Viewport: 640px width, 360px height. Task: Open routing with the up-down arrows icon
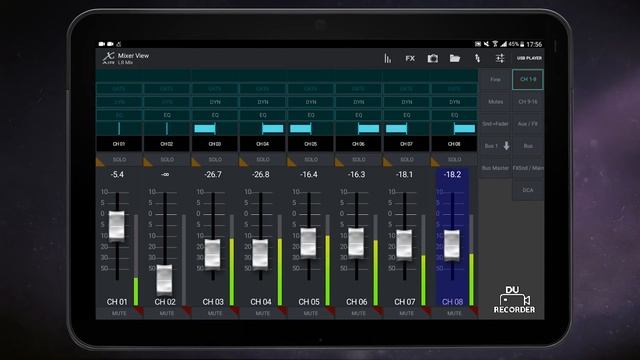click(477, 58)
